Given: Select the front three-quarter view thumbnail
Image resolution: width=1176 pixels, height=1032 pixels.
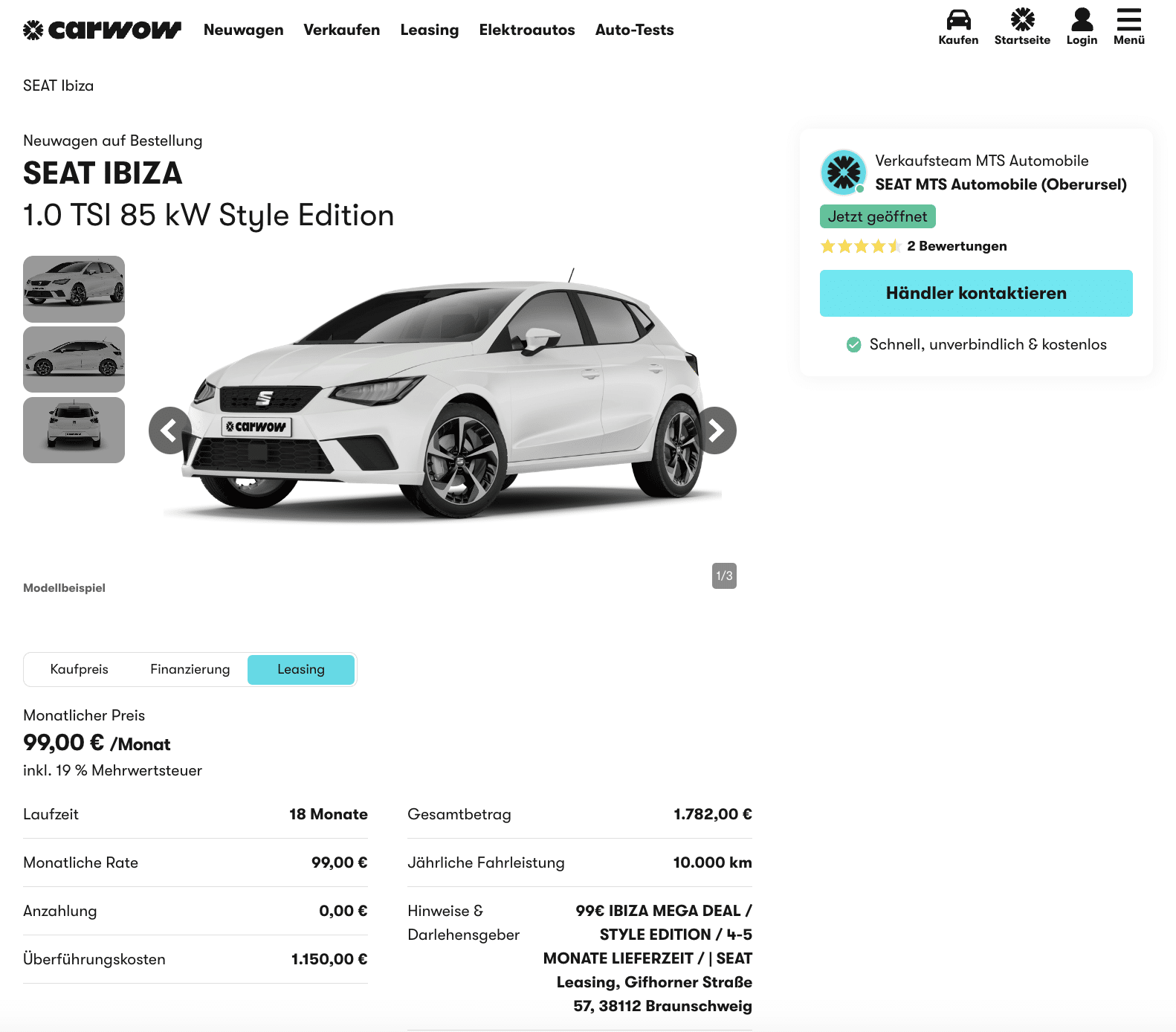Looking at the screenshot, I should click(74, 288).
